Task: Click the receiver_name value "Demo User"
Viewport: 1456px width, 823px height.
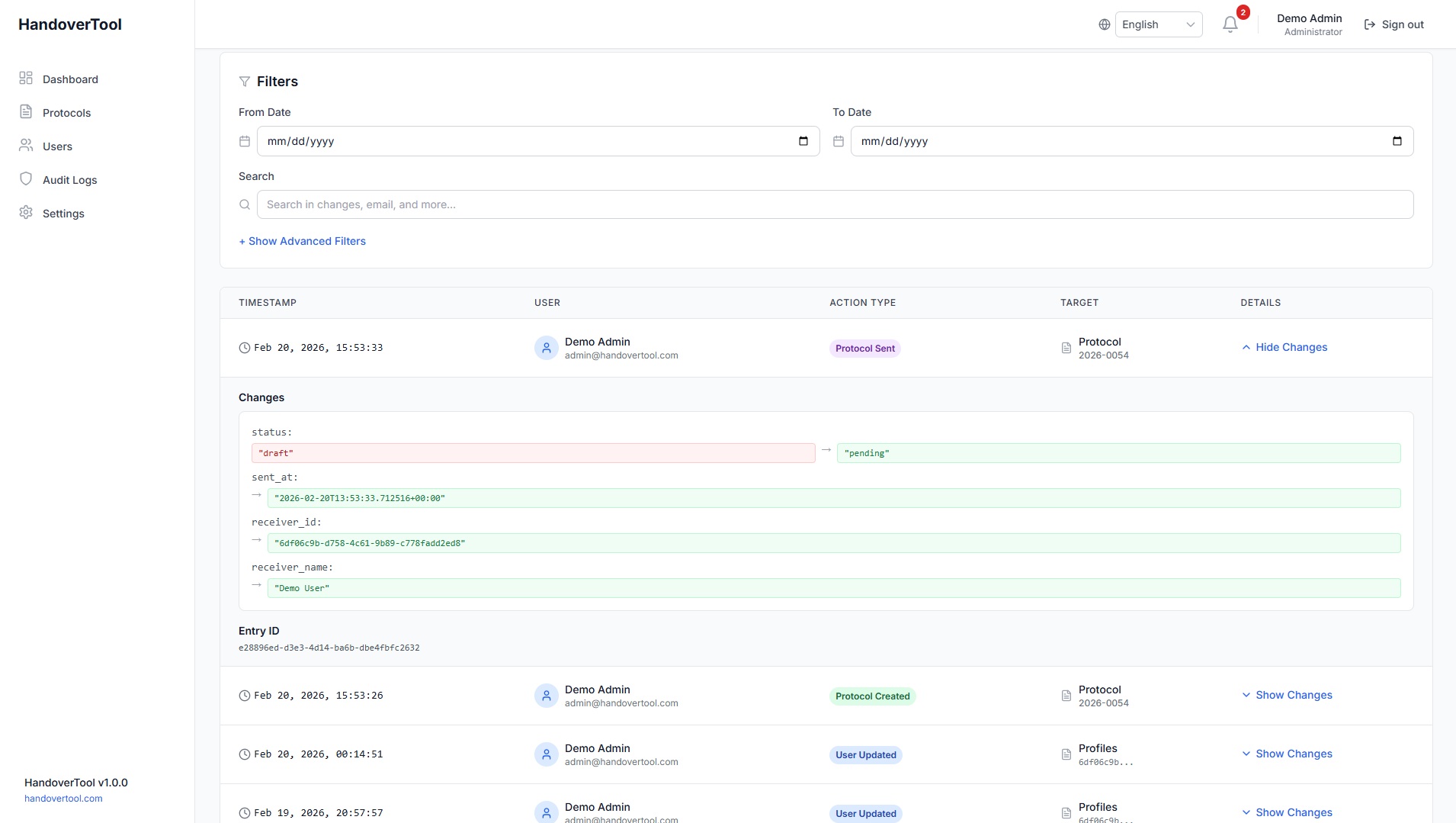Action: tap(834, 588)
